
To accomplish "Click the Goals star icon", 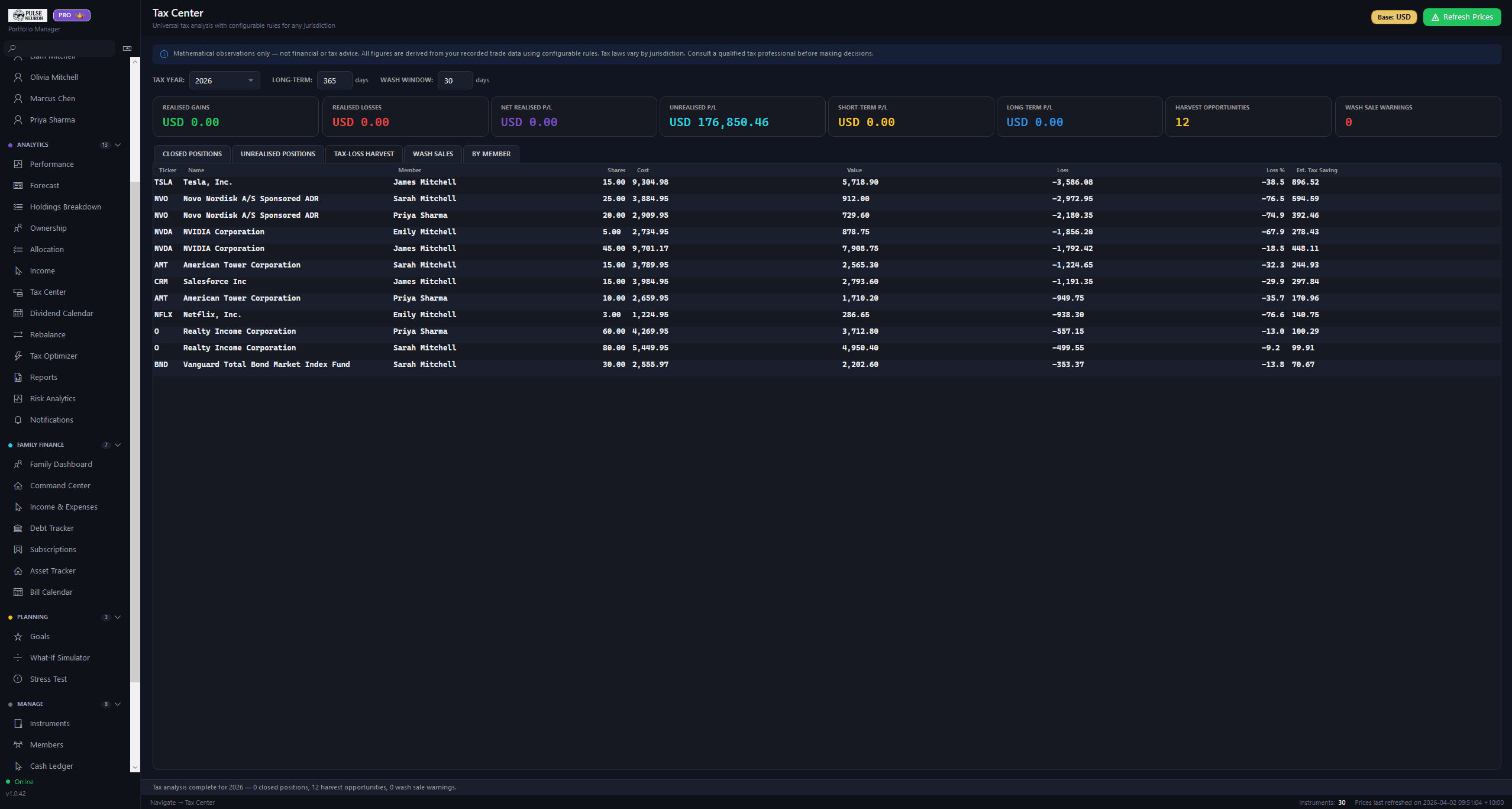I will click(x=18, y=636).
